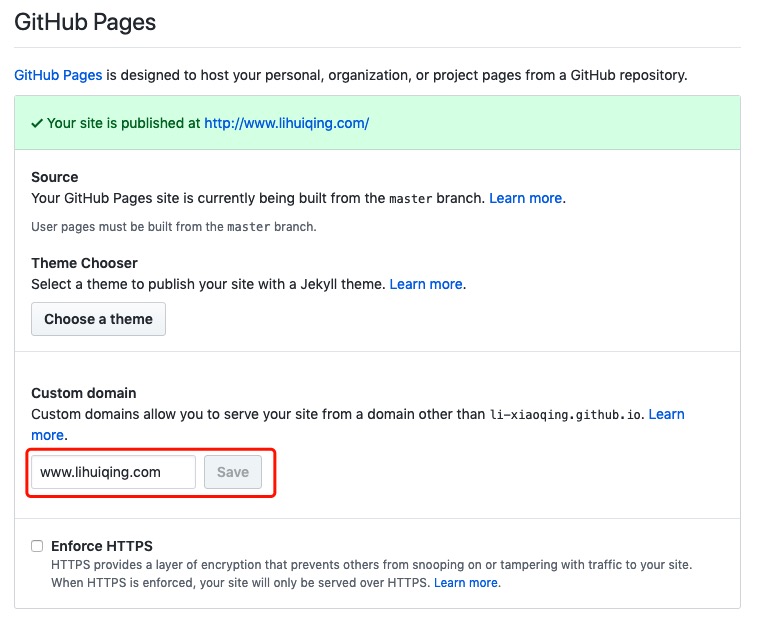Click the Source section heading
Image resolution: width=758 pixels, height=622 pixels.
click(x=55, y=177)
